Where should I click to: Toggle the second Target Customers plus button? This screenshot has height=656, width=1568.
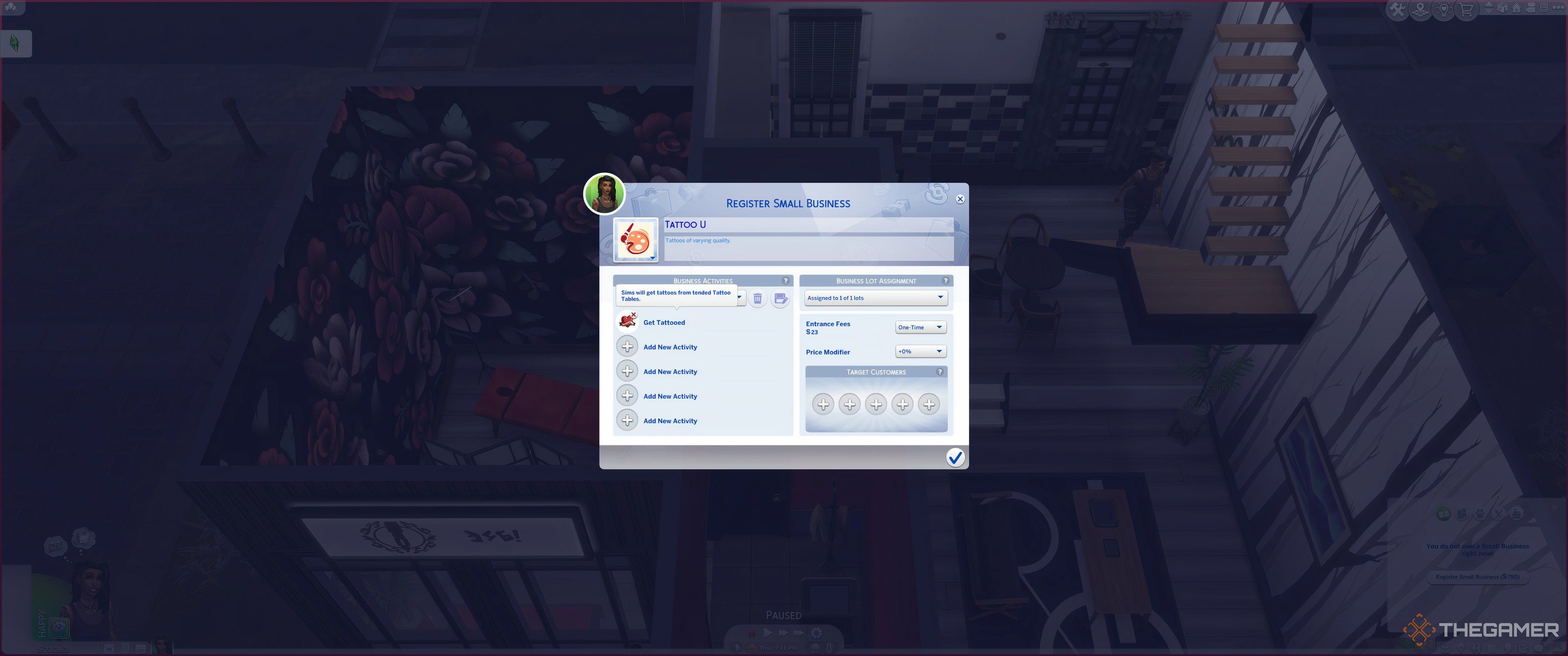tap(849, 404)
